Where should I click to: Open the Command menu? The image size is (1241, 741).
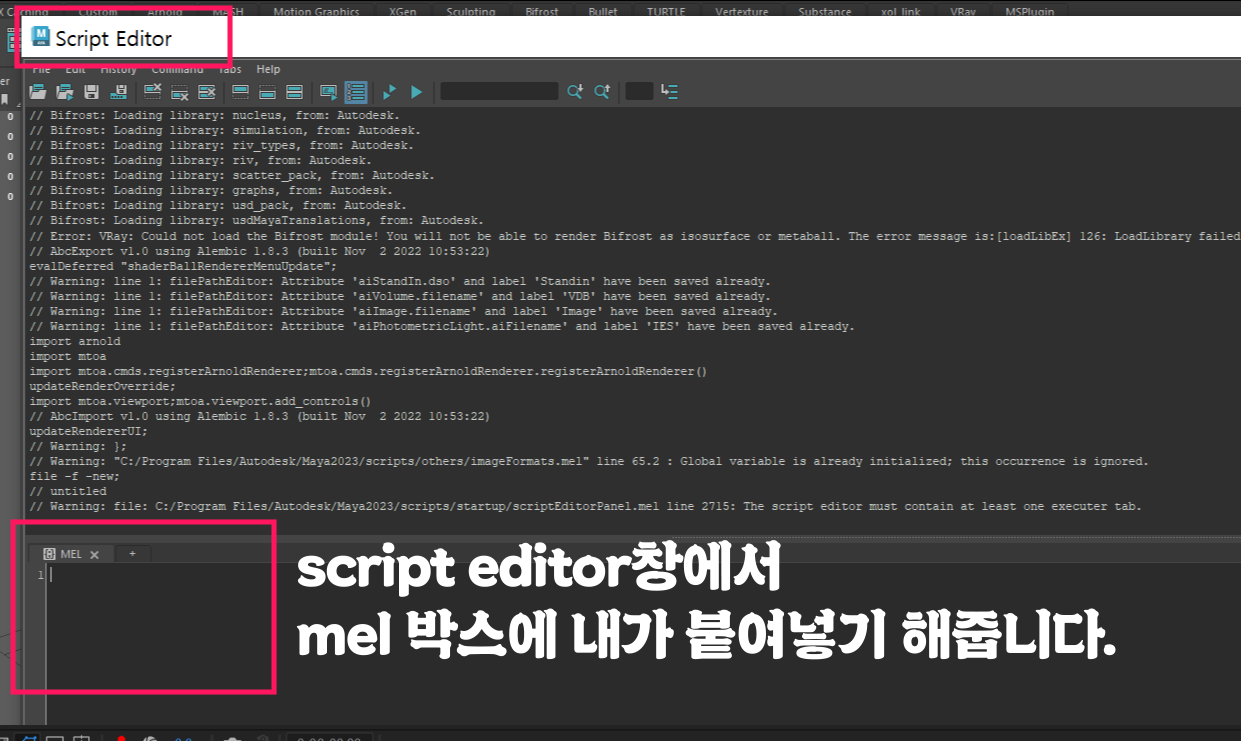(x=177, y=69)
